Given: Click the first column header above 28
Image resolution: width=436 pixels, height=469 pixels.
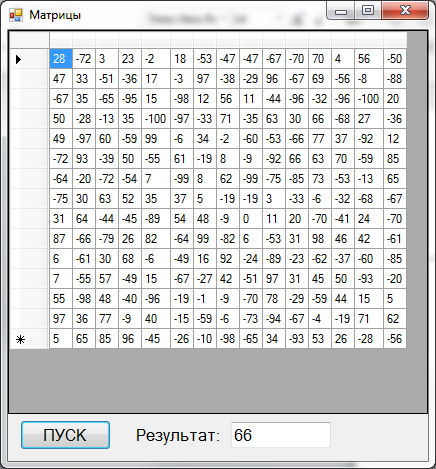Looking at the screenshot, I should [x=61, y=40].
